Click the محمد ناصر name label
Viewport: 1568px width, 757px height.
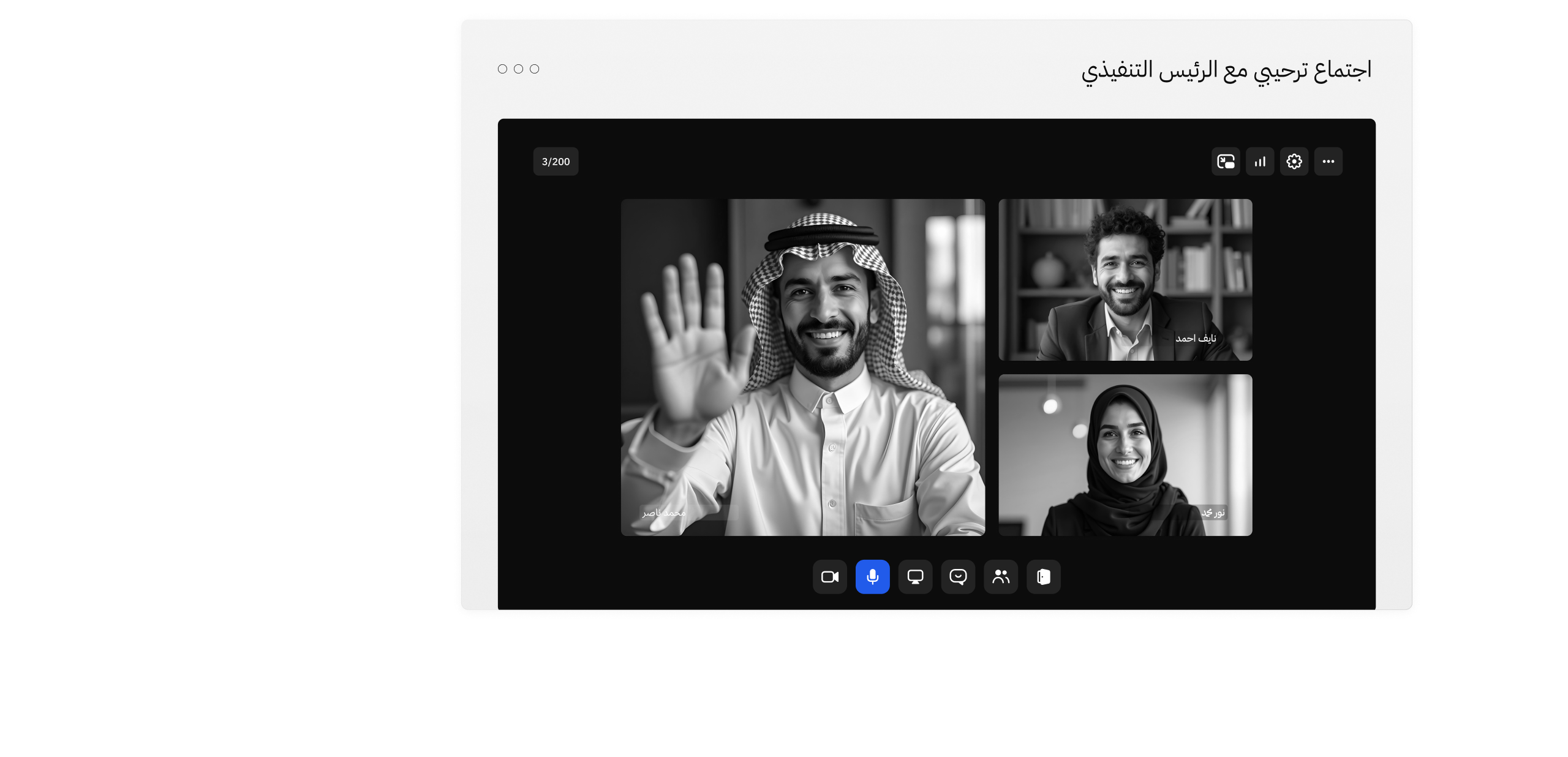point(664,513)
